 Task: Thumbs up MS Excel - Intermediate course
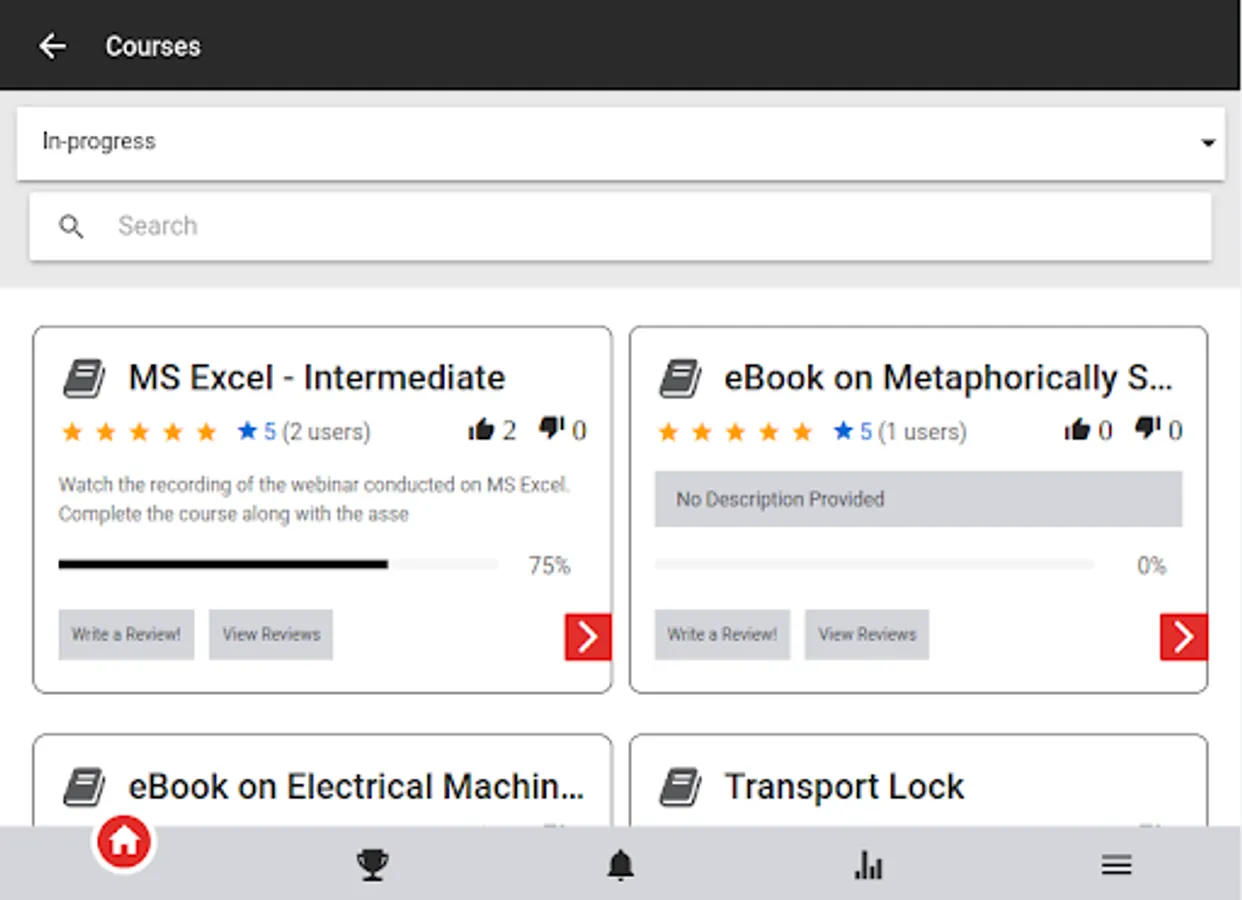coord(481,430)
